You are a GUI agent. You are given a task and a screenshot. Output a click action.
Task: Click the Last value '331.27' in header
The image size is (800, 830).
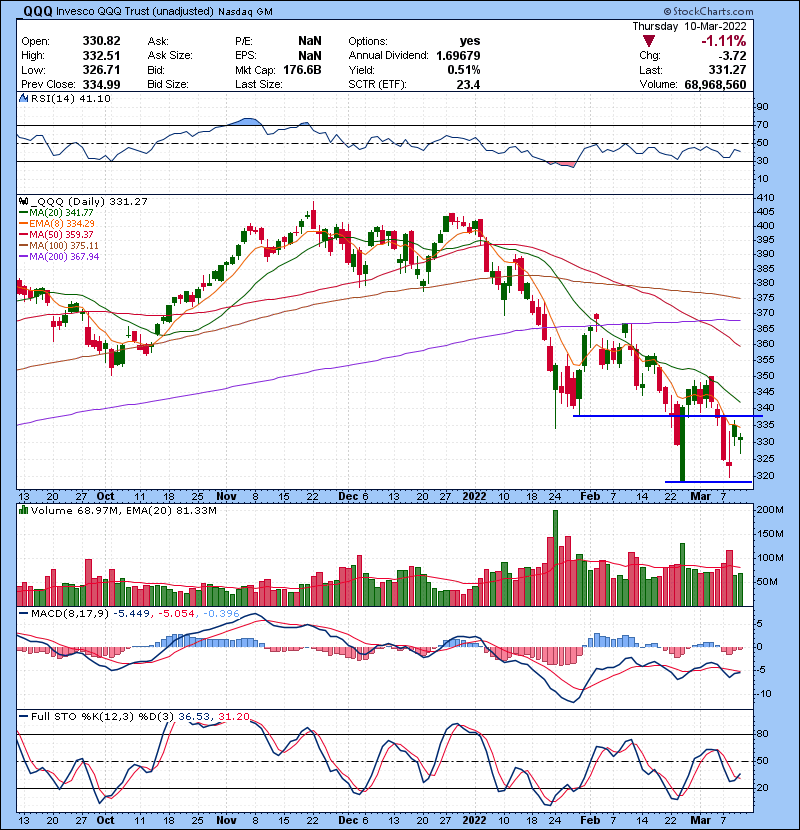coord(727,70)
